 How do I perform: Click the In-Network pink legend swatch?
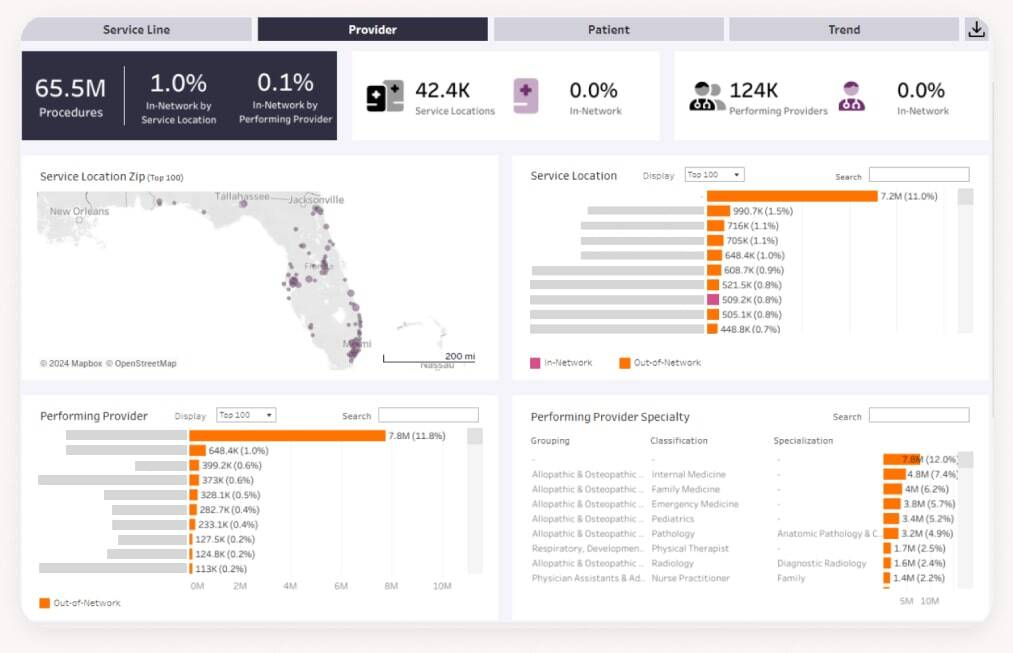tap(535, 363)
